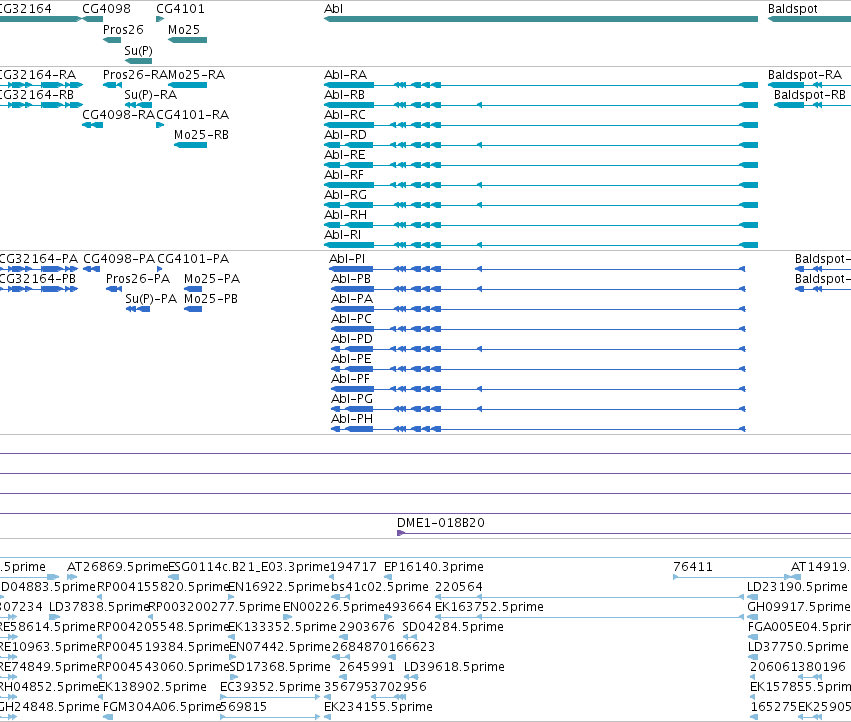The image size is (851, 722).
Task: Select the LD39618.5prime feature label
Action: pyautogui.click(x=454, y=667)
